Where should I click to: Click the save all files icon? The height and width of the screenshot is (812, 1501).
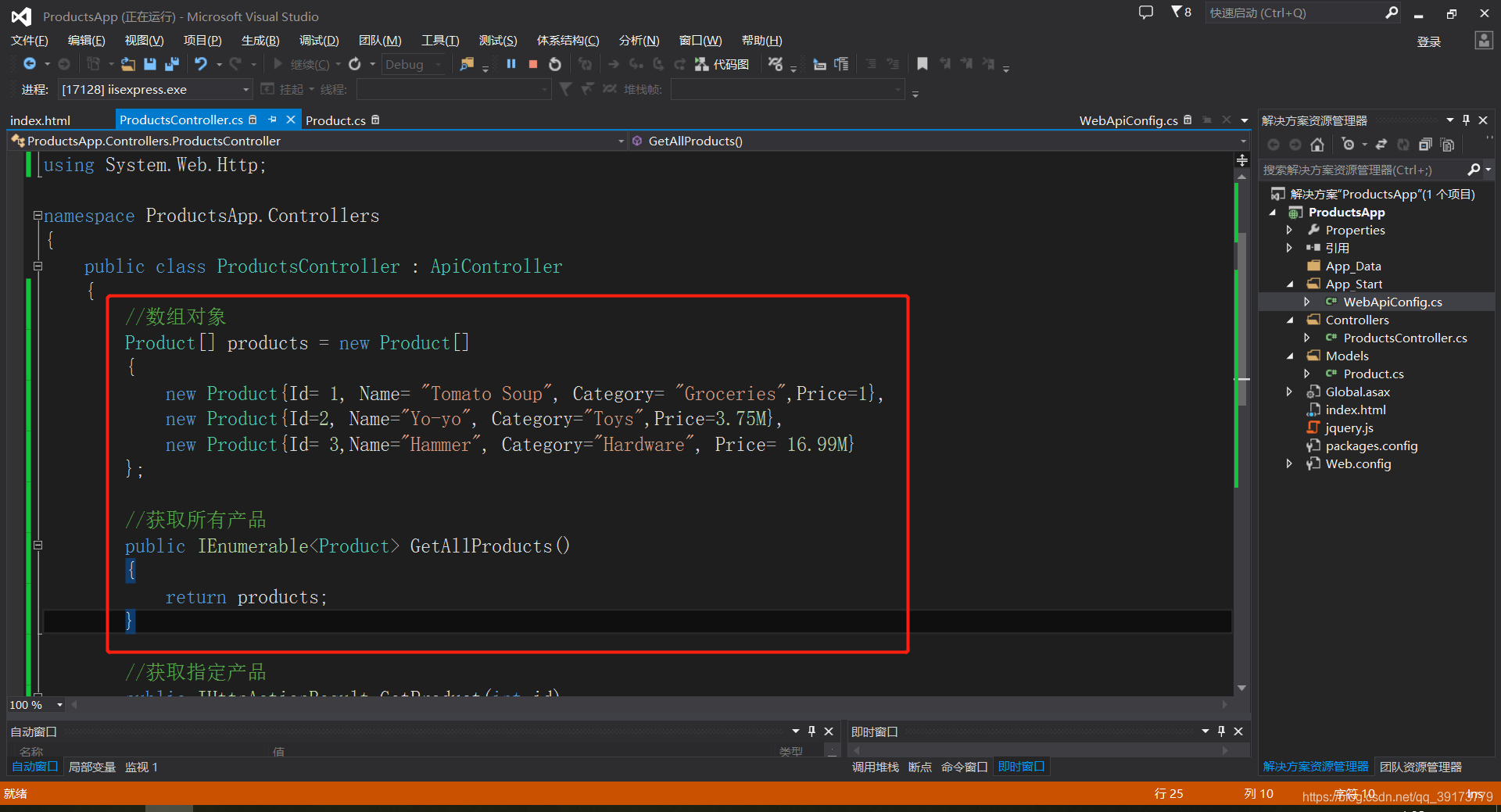point(172,64)
